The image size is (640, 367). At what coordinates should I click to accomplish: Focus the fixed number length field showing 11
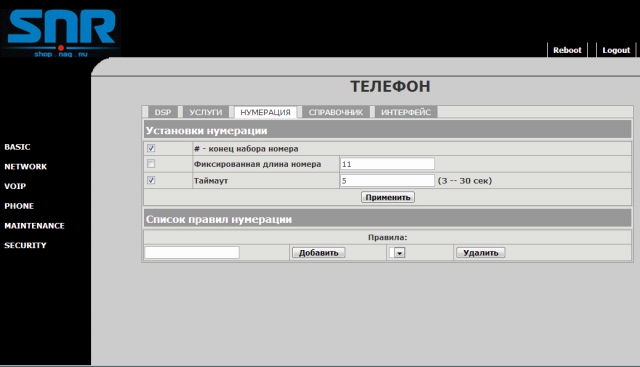387,164
